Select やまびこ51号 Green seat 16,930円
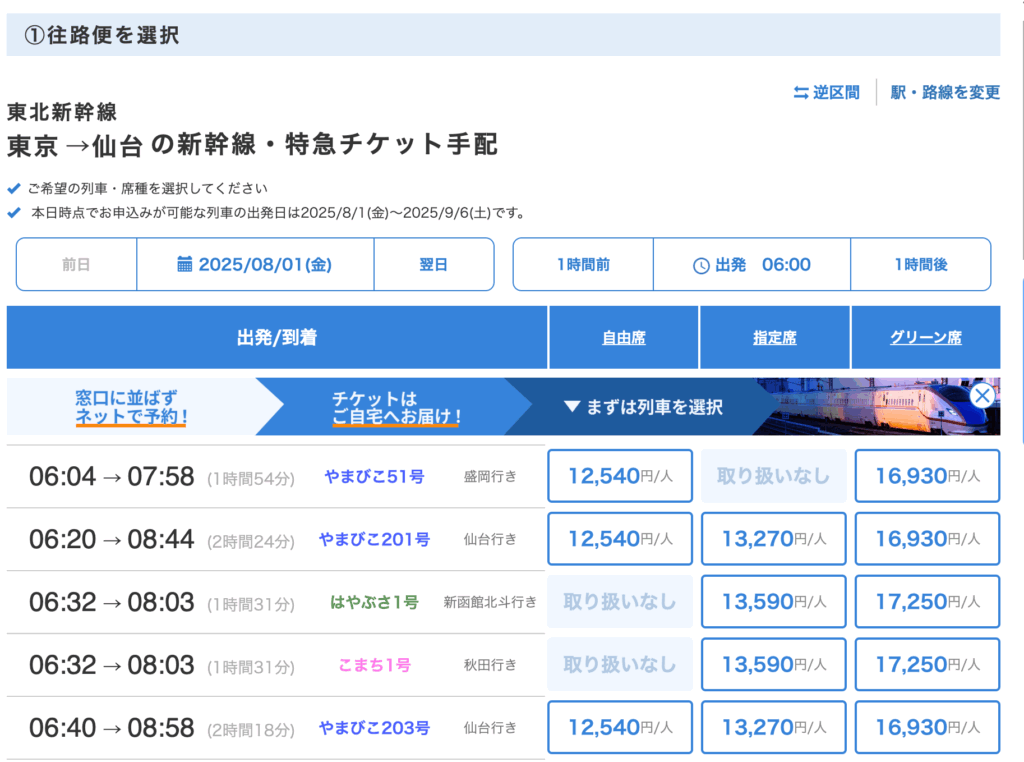Screen dimensions: 1024x762 [927, 476]
